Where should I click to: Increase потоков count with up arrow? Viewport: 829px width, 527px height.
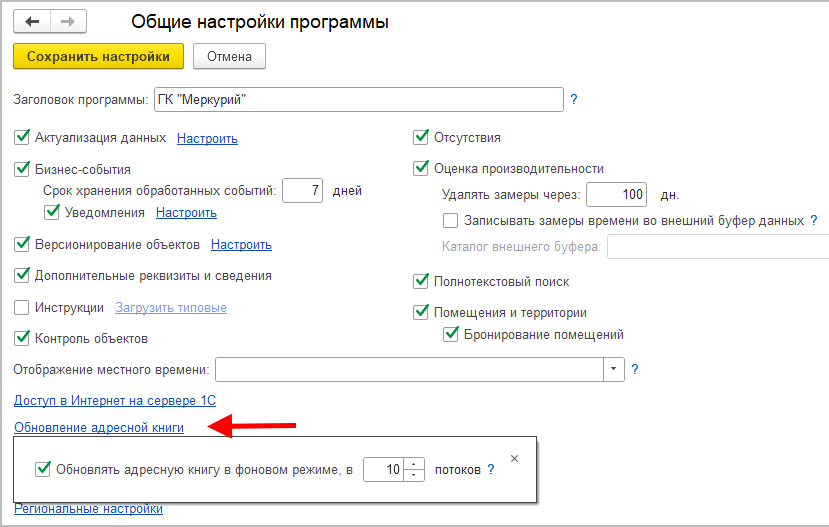(414, 464)
